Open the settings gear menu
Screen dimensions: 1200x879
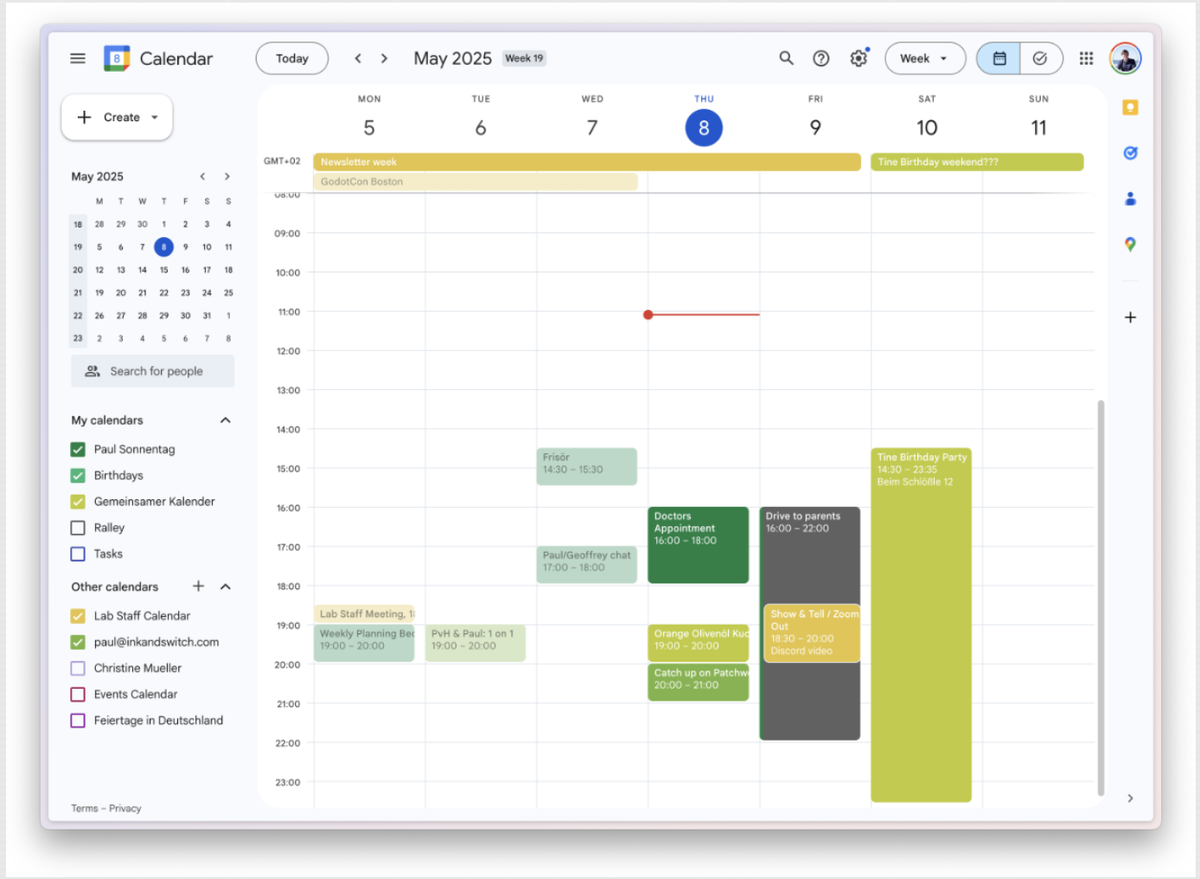point(858,58)
